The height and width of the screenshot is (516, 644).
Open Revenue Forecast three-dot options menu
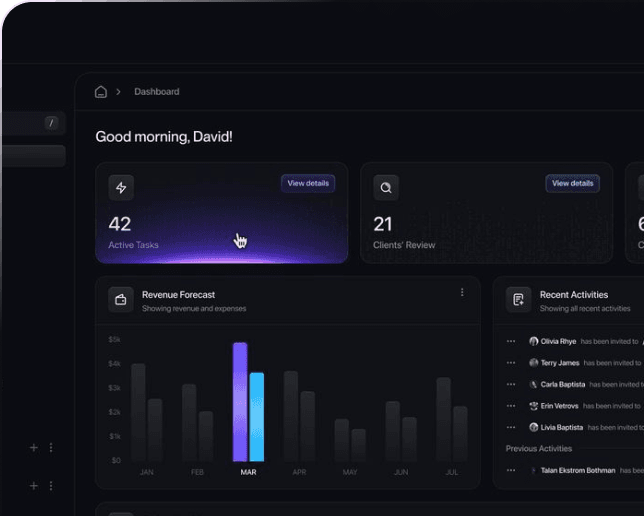pyautogui.click(x=462, y=293)
